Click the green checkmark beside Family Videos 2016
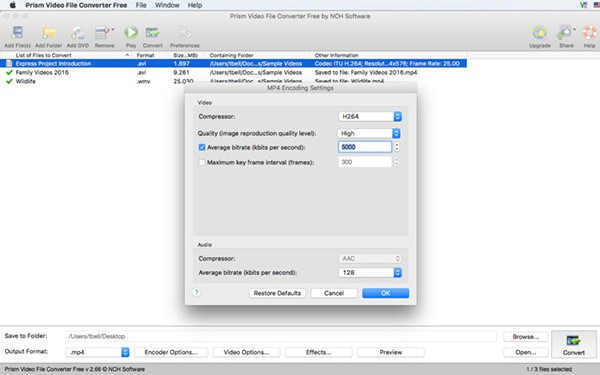 pyautogui.click(x=9, y=72)
